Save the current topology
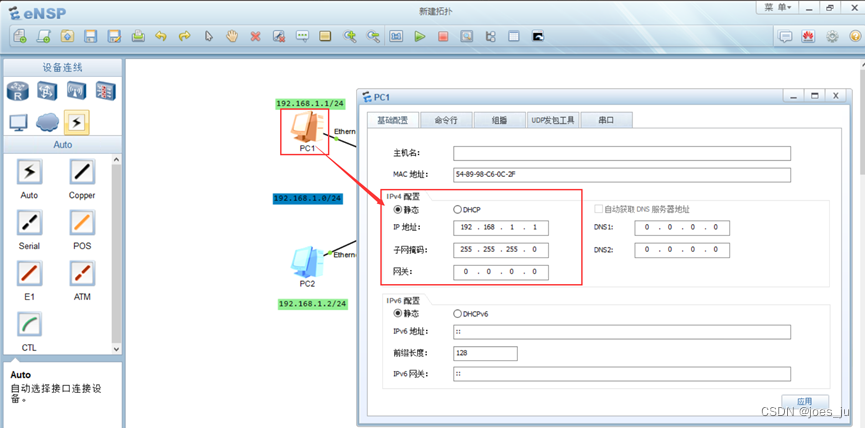Viewport: 865px width, 428px height. pyautogui.click(x=90, y=36)
